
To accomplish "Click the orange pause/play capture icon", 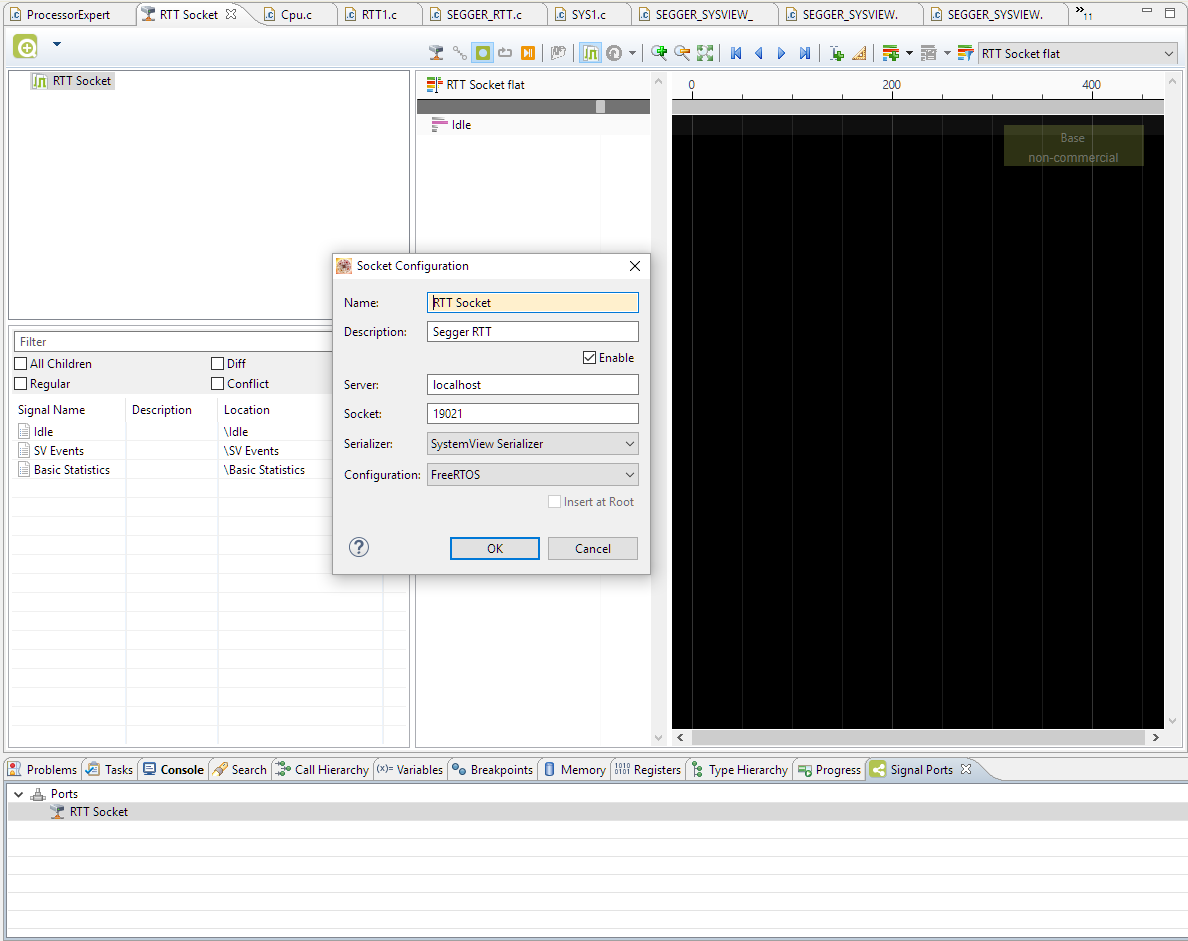I will click(528, 52).
